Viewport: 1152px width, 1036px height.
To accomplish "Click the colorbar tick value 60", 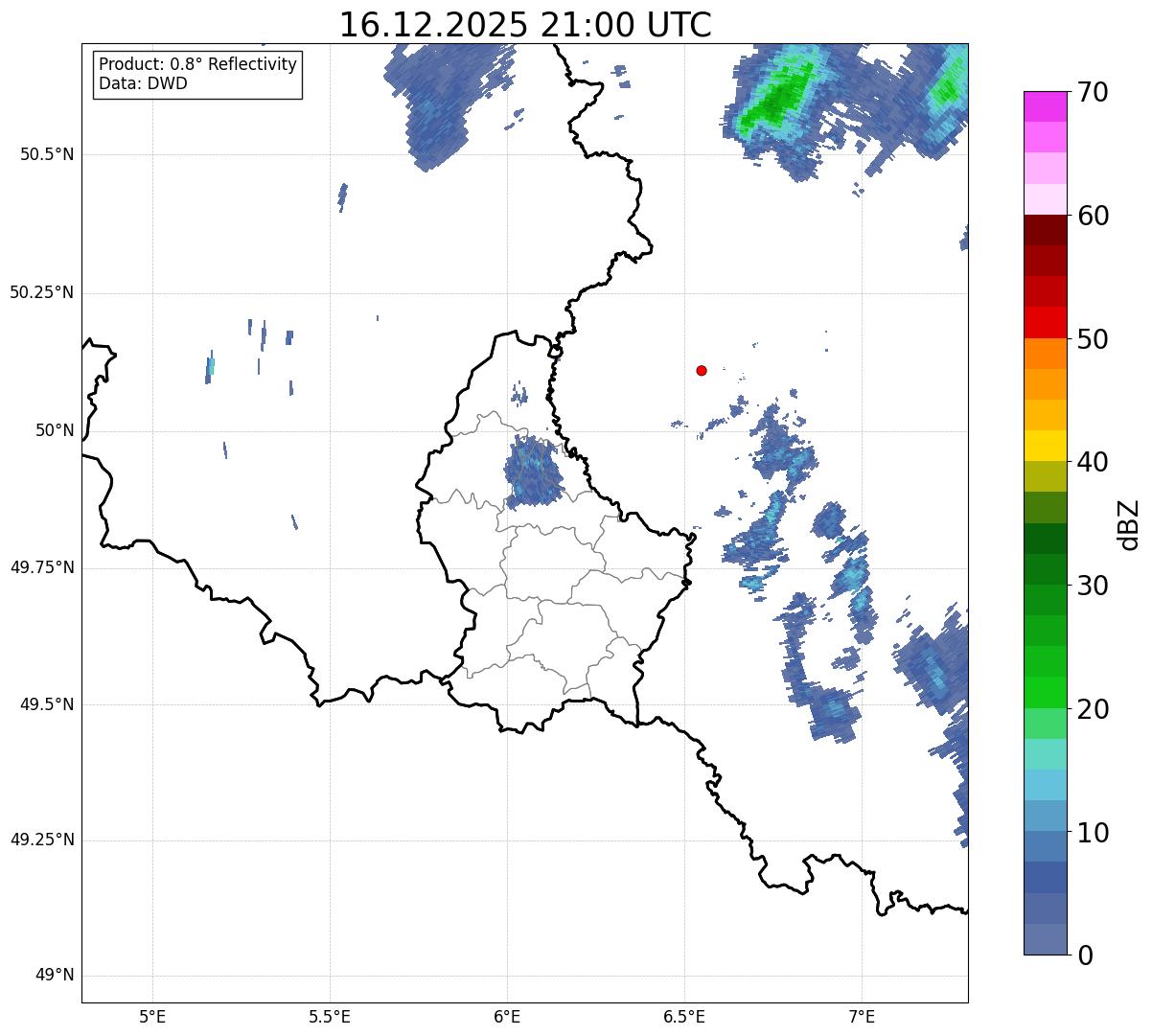I will click(x=1093, y=216).
